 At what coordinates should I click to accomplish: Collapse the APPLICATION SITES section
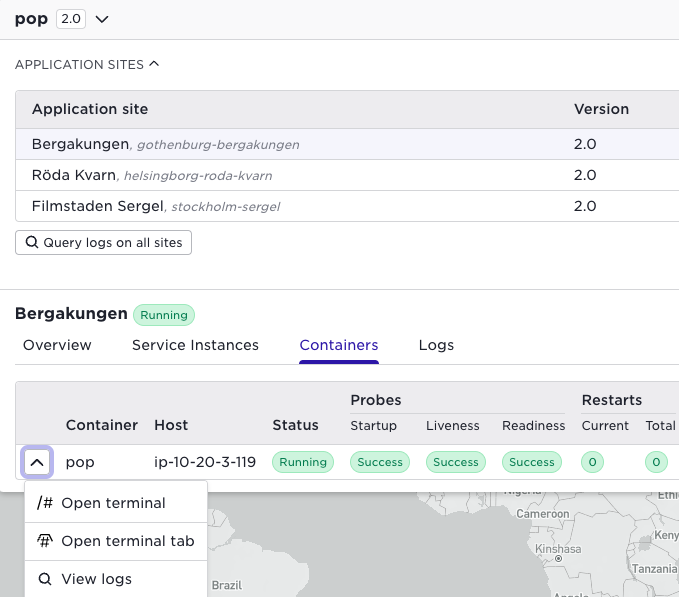click(x=154, y=64)
